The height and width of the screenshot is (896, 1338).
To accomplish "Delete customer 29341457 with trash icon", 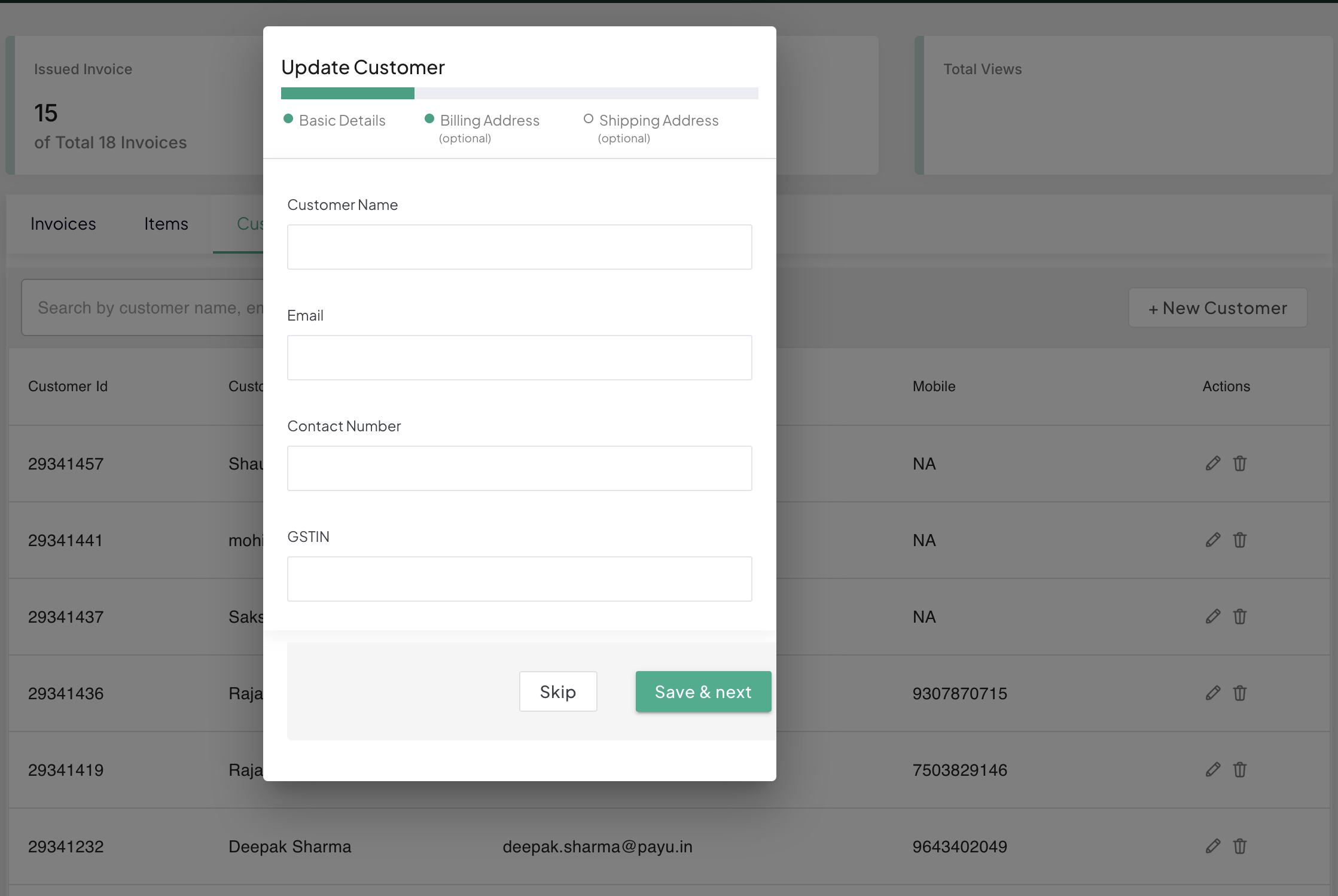I will 1239,464.
